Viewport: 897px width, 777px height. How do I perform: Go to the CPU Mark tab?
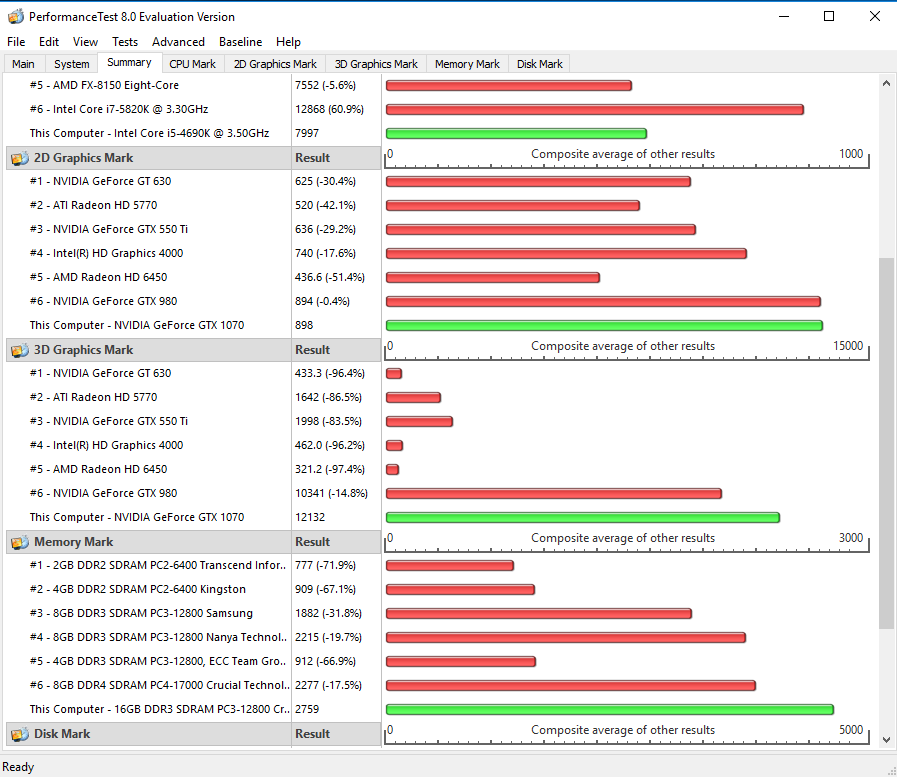click(192, 64)
